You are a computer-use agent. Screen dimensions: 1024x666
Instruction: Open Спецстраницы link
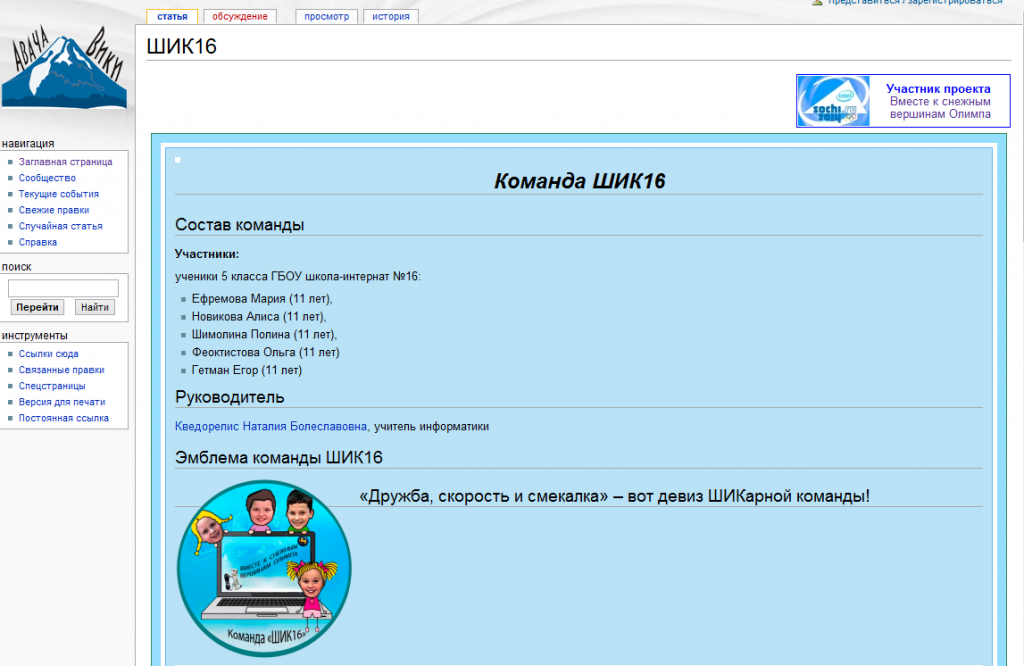[x=52, y=386]
